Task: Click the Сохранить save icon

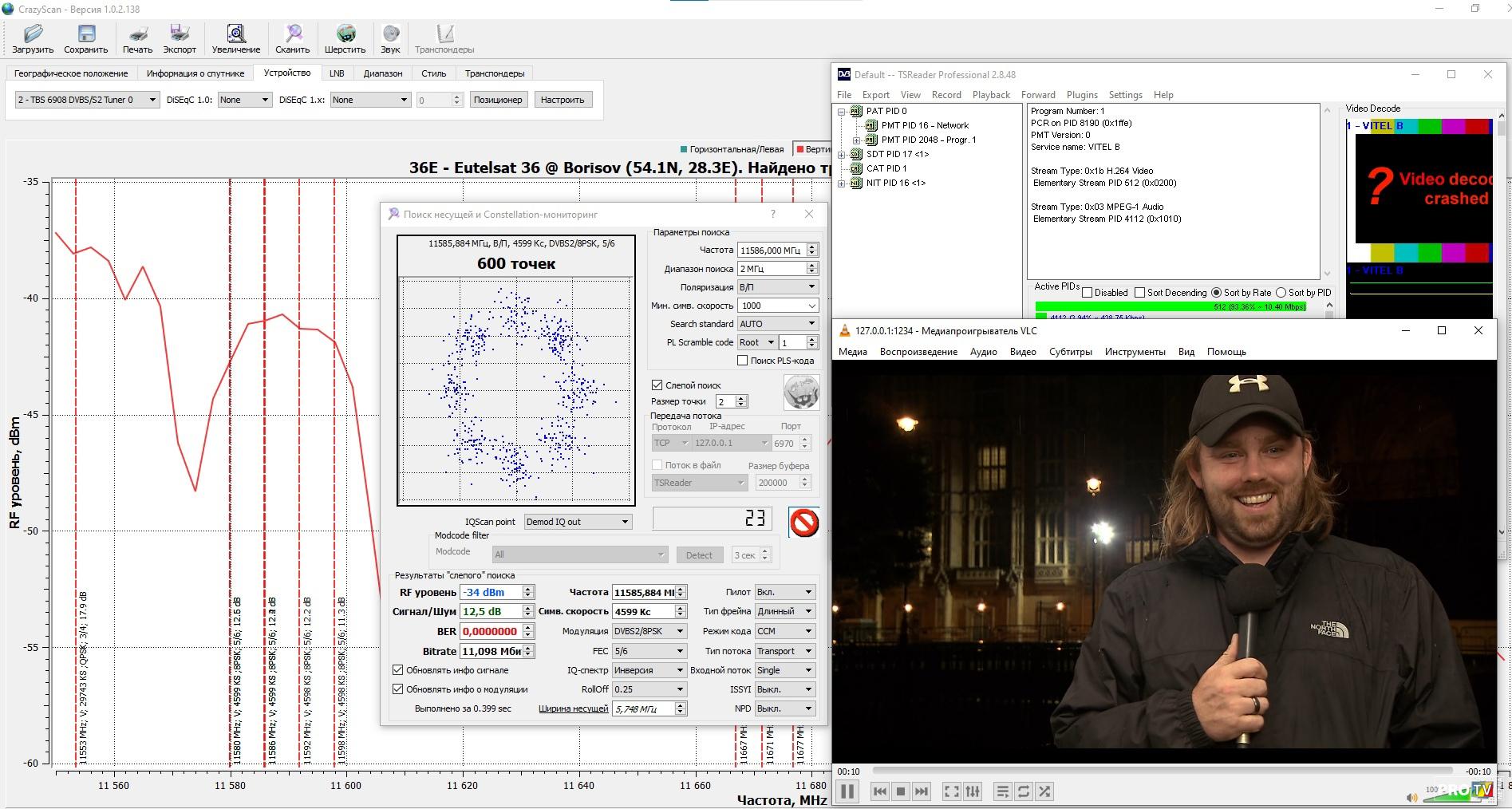Action: (85, 38)
